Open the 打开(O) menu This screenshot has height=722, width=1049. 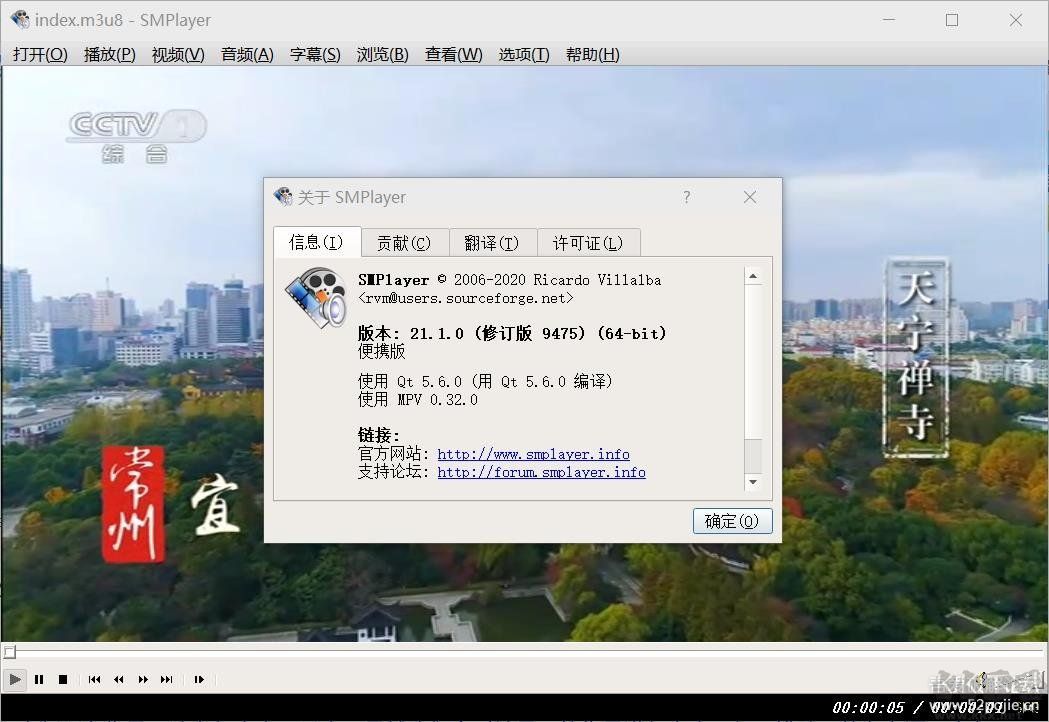38,55
